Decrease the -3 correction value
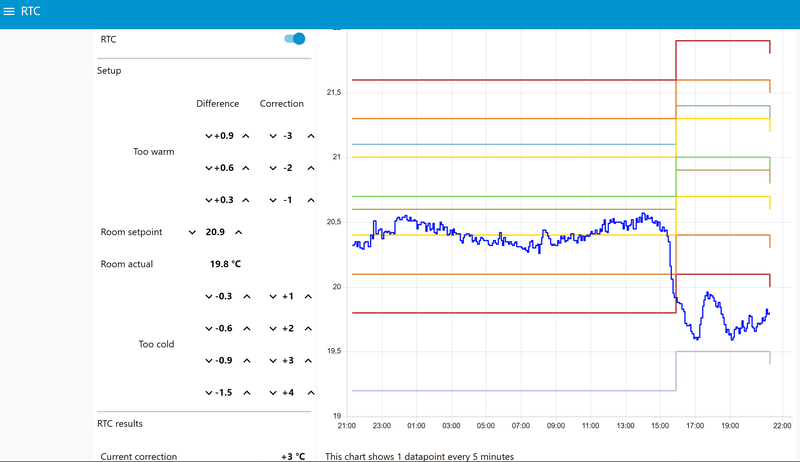Viewport: 800px width, 462px height. [x=273, y=136]
